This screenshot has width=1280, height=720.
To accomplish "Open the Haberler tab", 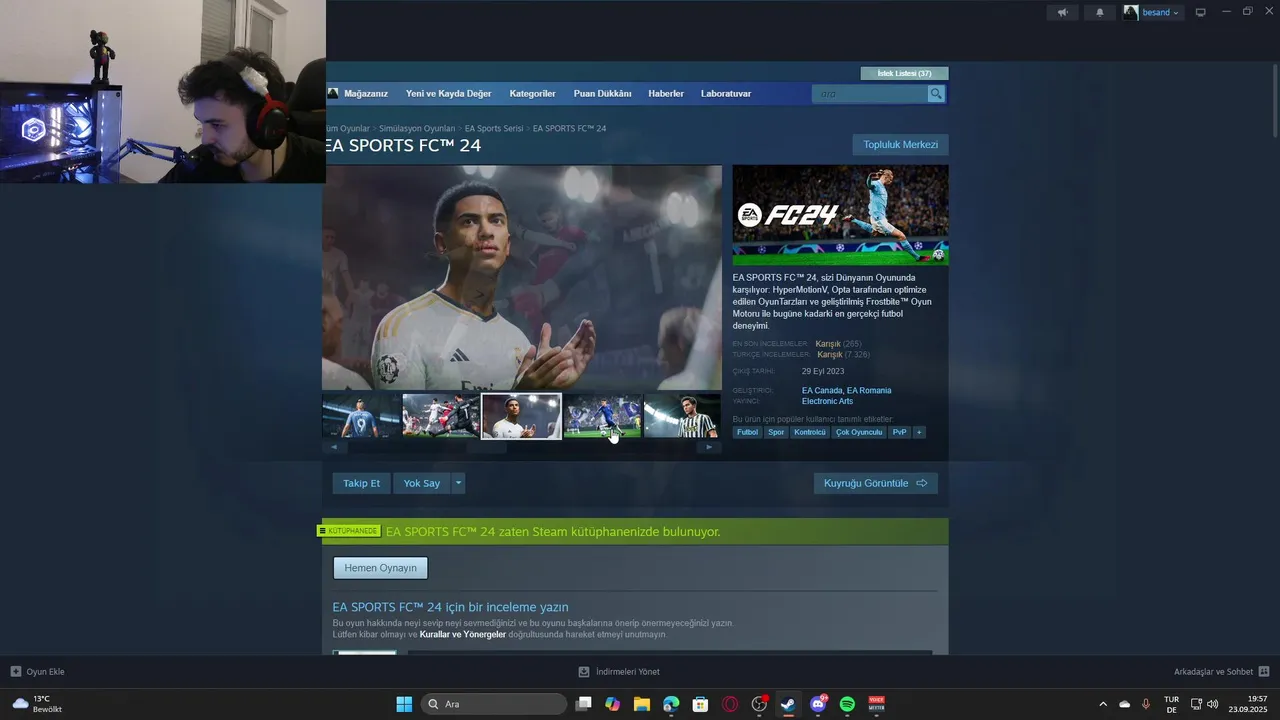I will 666,93.
